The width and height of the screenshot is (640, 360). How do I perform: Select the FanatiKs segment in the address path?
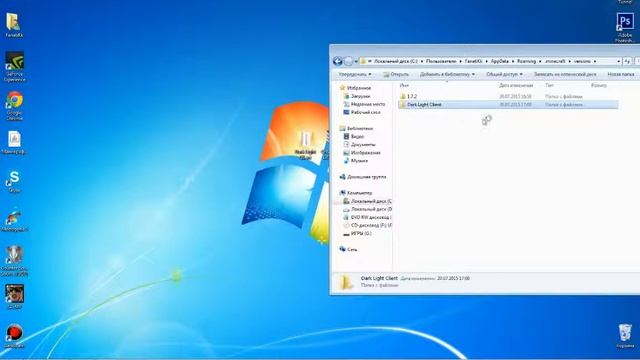click(x=473, y=61)
